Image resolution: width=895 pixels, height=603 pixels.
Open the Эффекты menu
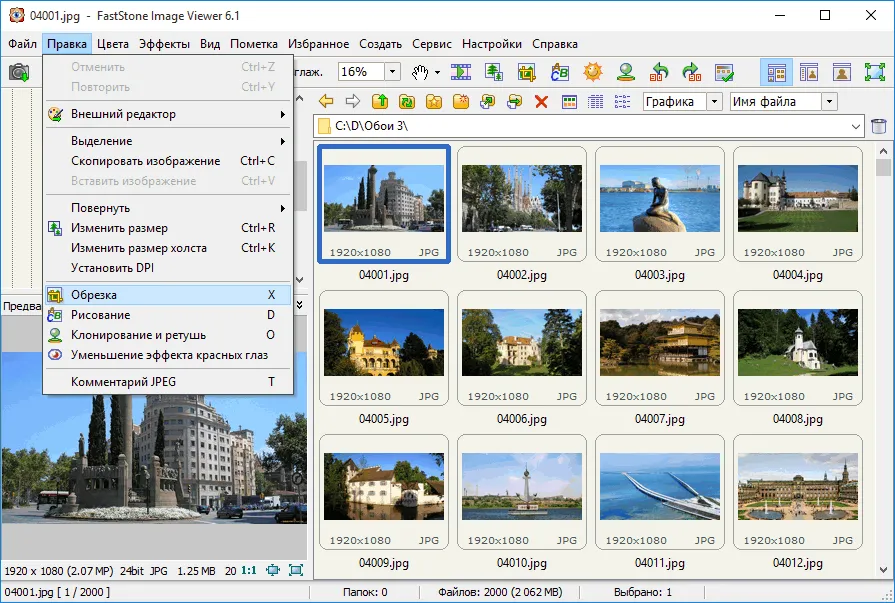click(164, 44)
